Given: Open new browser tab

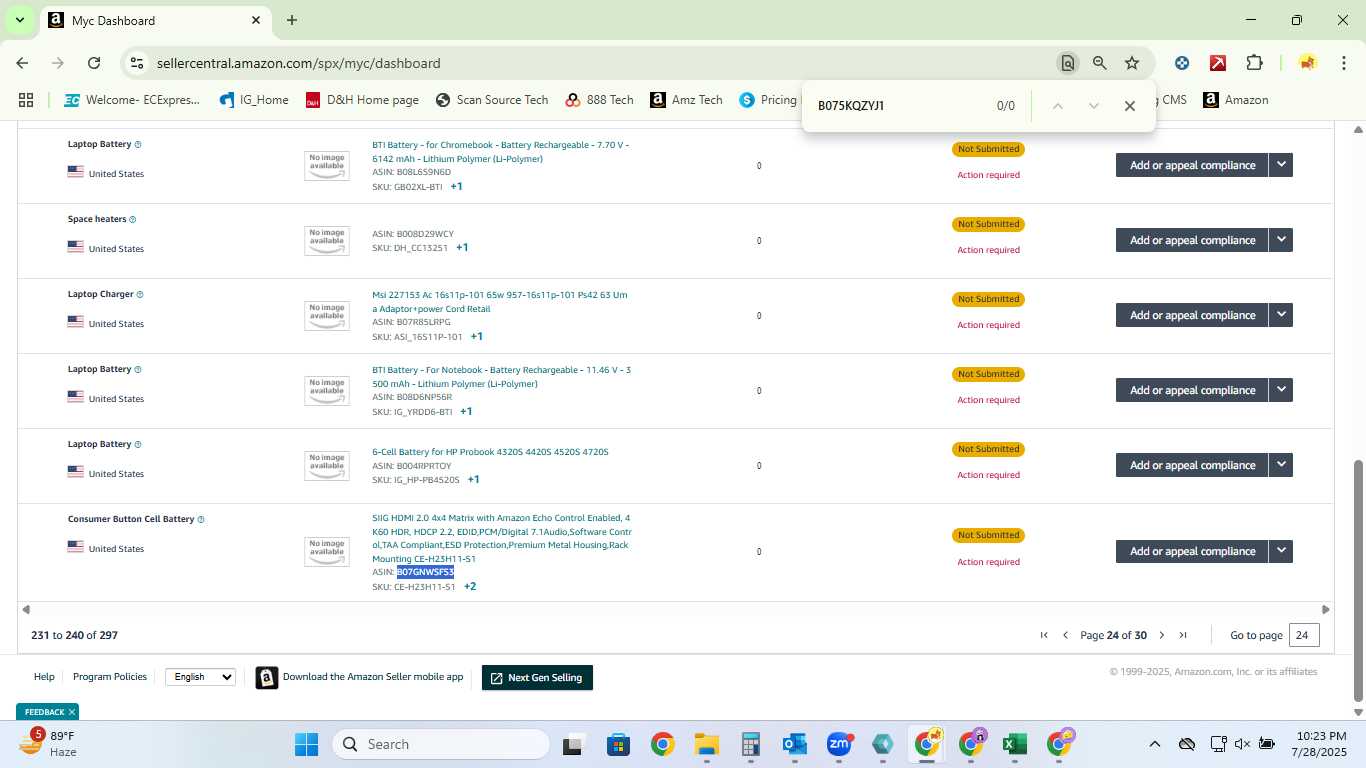Looking at the screenshot, I should point(292,20).
